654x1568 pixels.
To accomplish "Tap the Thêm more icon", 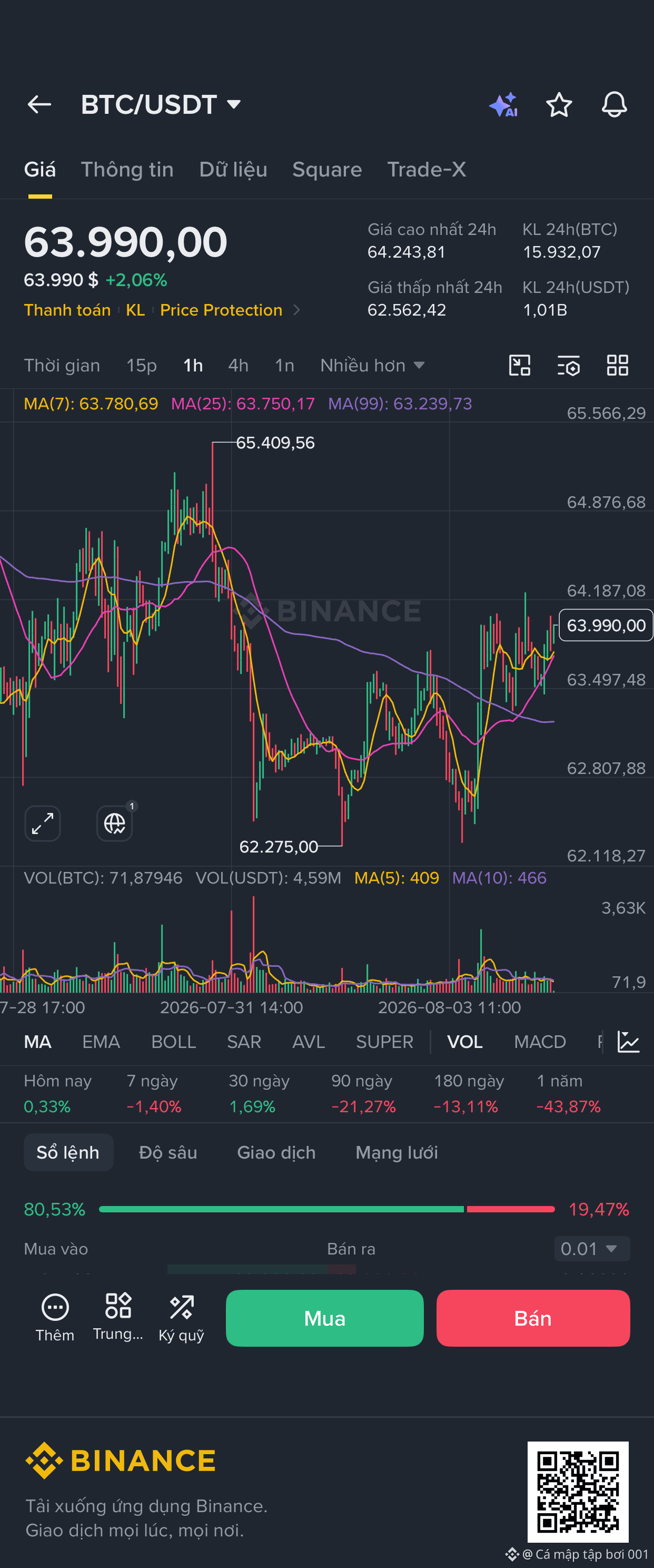I will [x=55, y=1317].
